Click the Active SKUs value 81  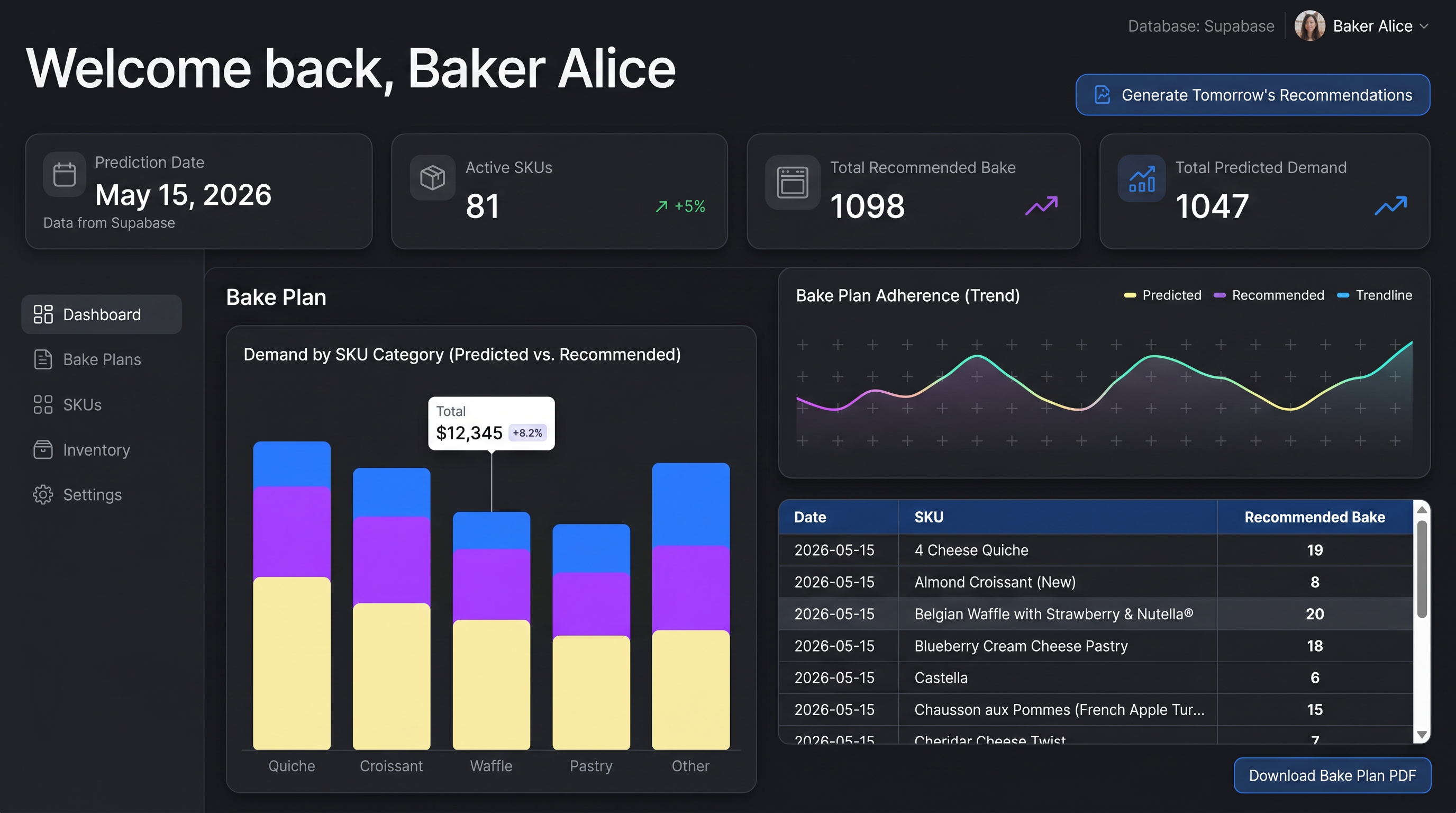[482, 205]
